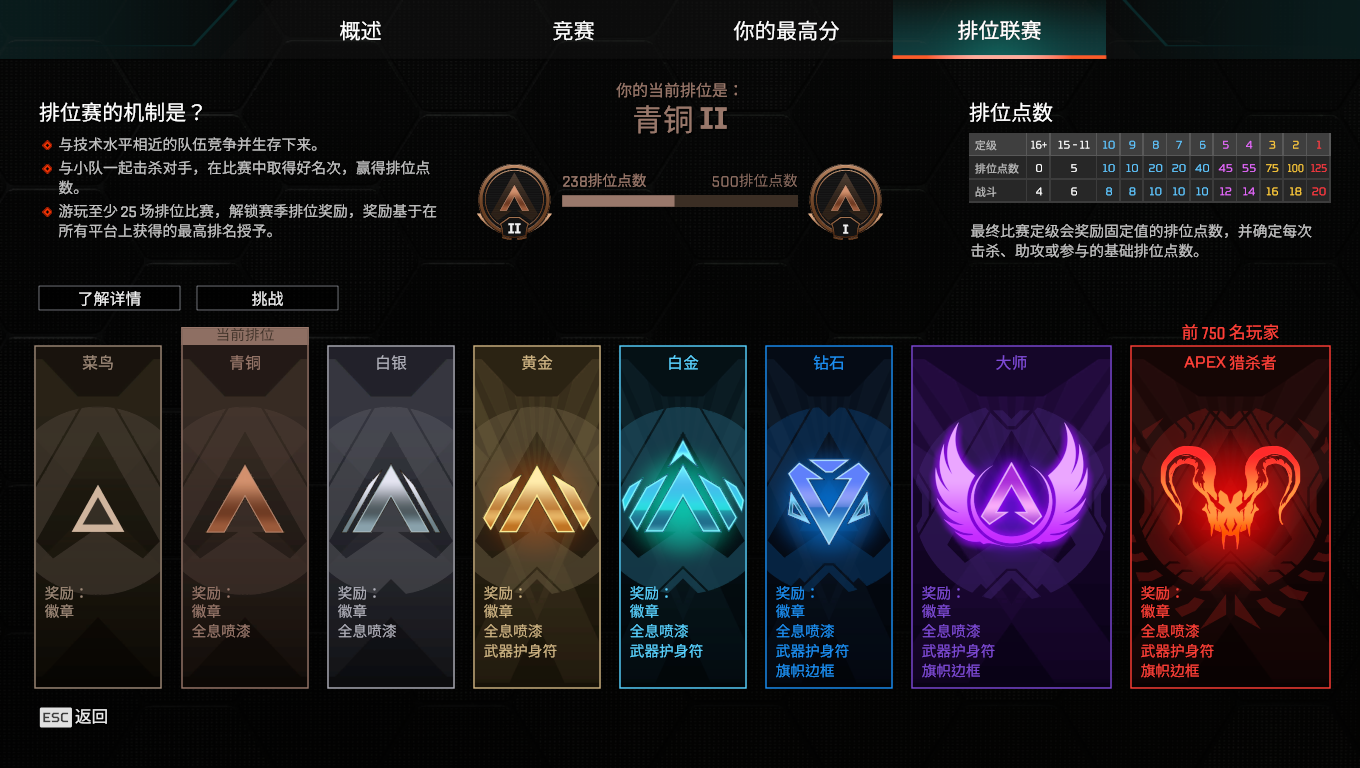
Task: Click ESC 返回 to go back
Action: pos(74,716)
